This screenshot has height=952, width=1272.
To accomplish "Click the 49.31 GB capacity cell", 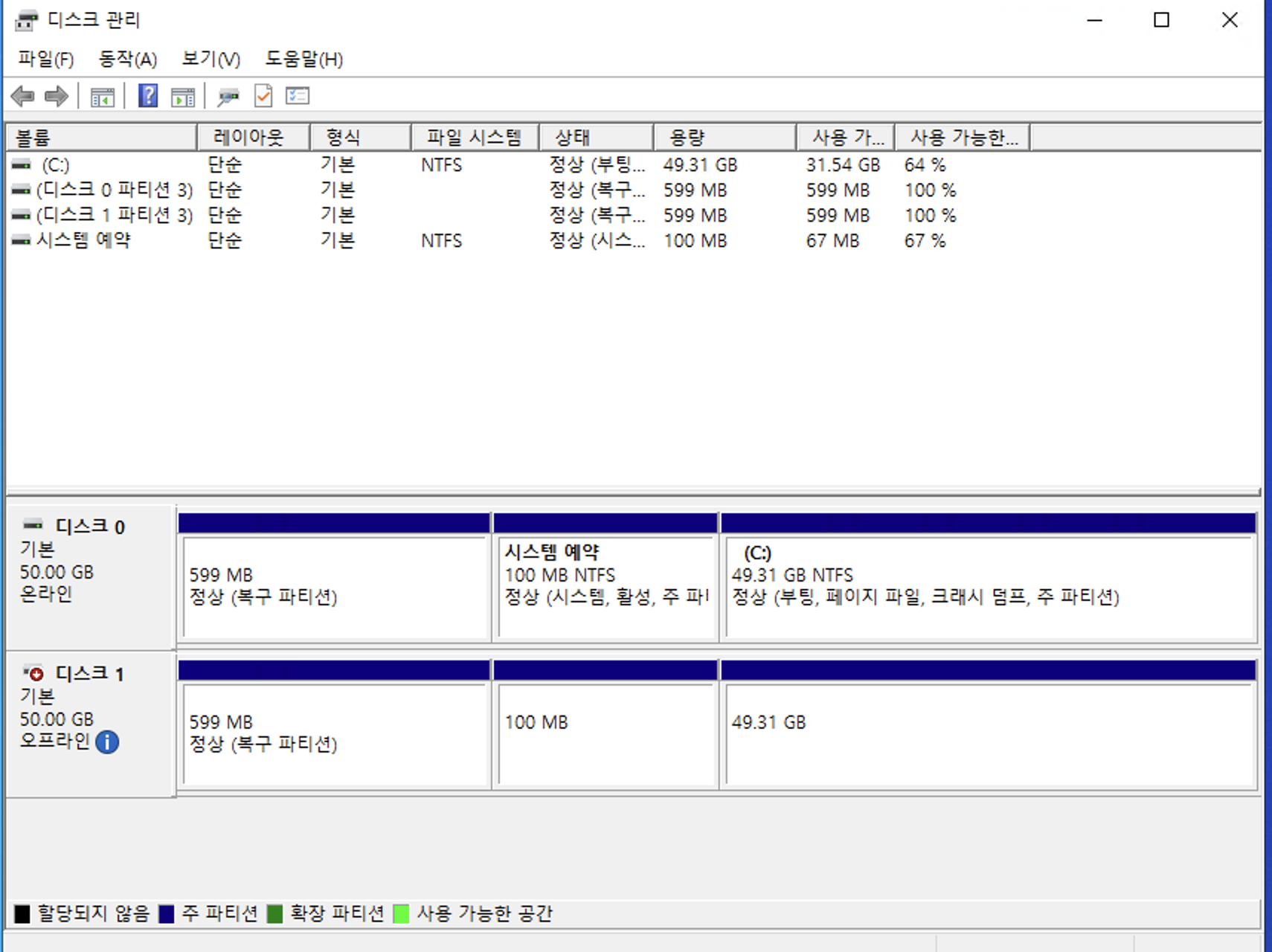I will point(700,164).
